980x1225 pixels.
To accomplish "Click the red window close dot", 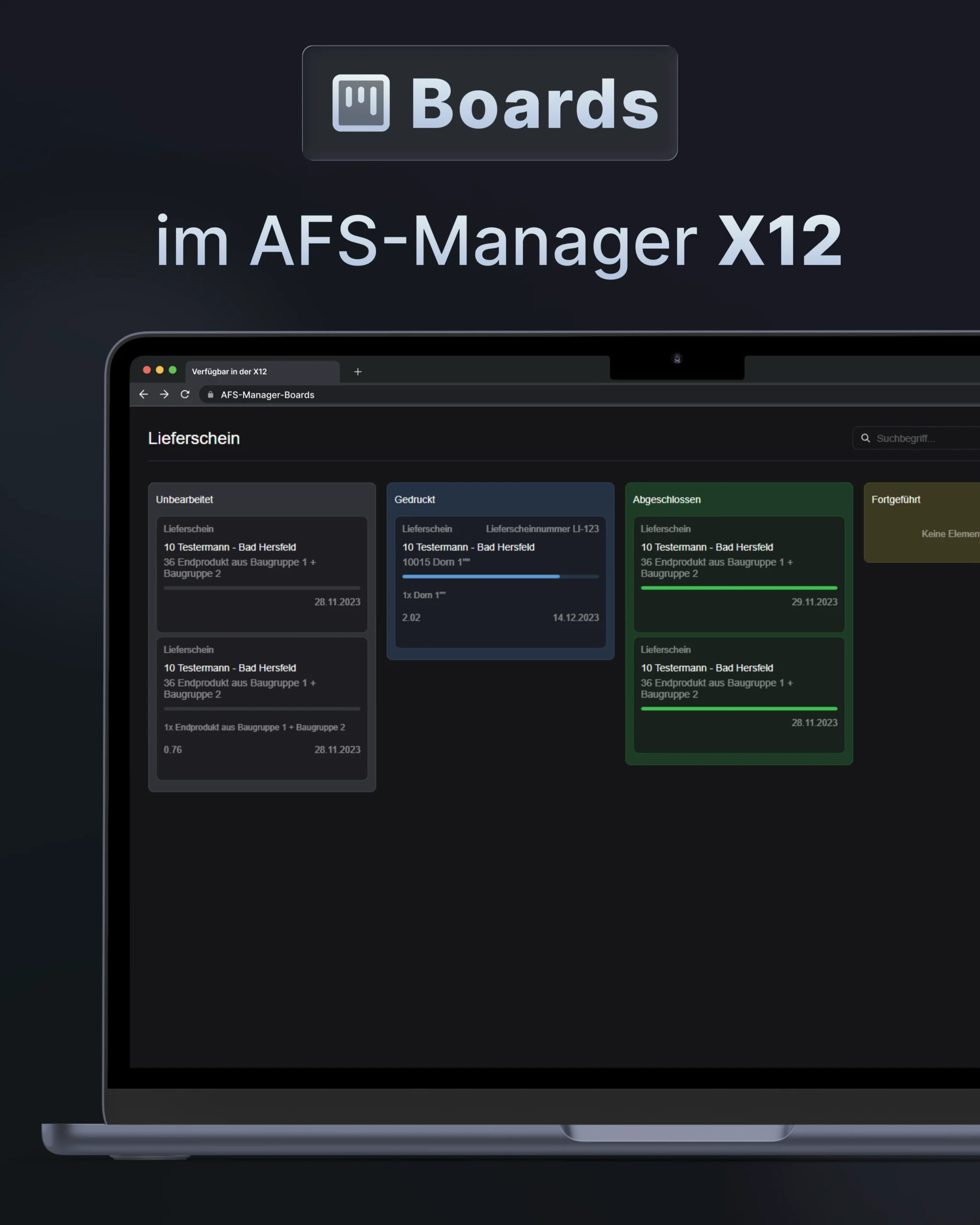I will coord(146,370).
